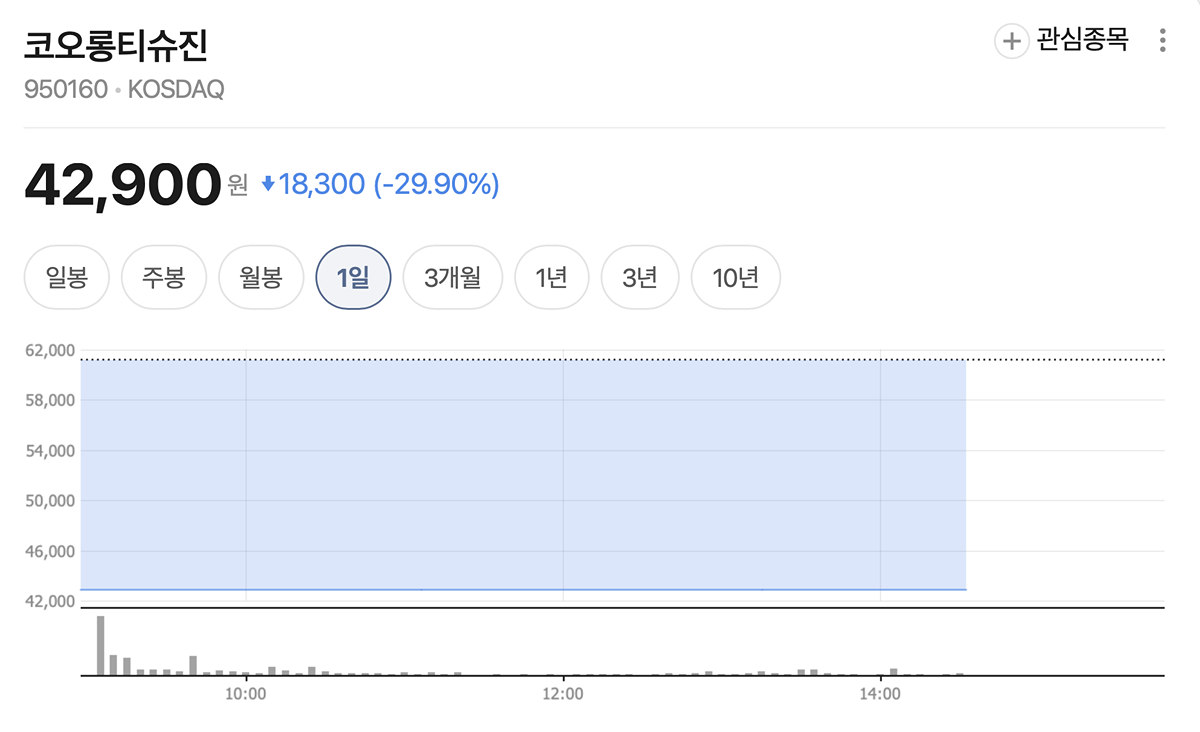Click the -29.90% change text
Screen dimensions: 1200x732
[436, 184]
